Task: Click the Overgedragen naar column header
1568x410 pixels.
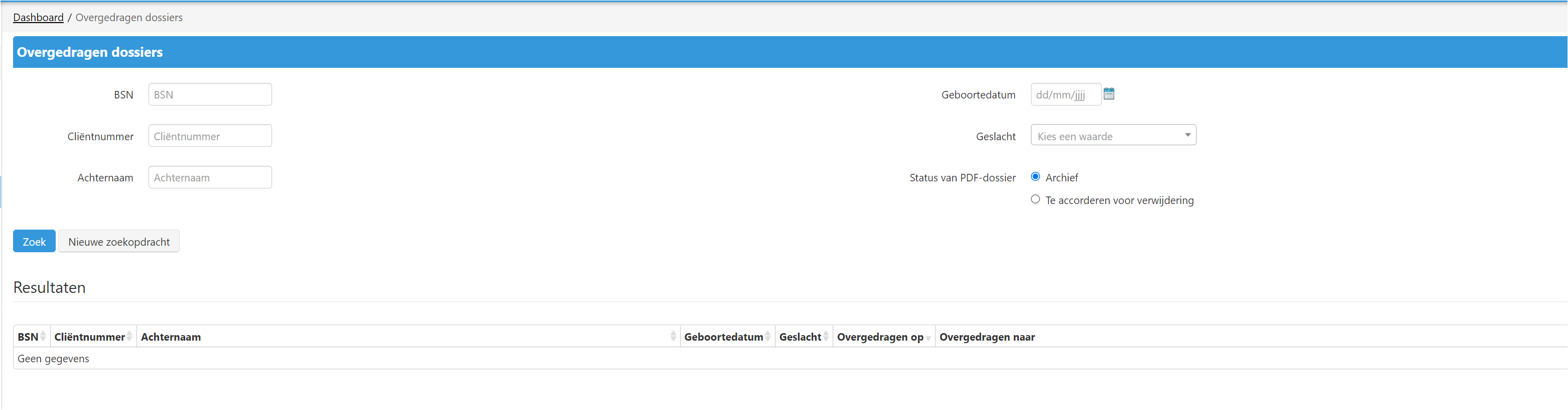Action: point(987,337)
